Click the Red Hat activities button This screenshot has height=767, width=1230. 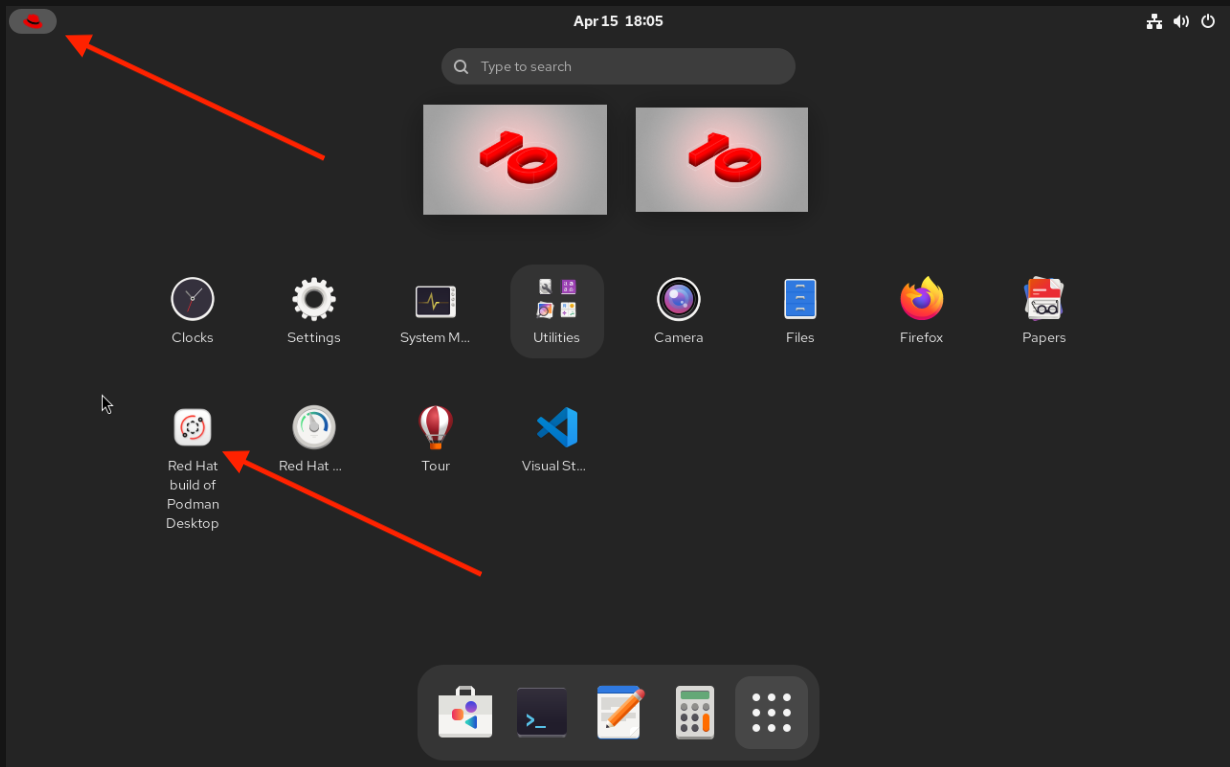[x=33, y=21]
